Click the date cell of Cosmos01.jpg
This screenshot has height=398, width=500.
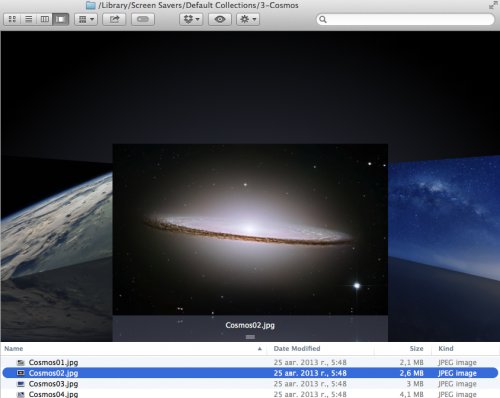coord(310,362)
